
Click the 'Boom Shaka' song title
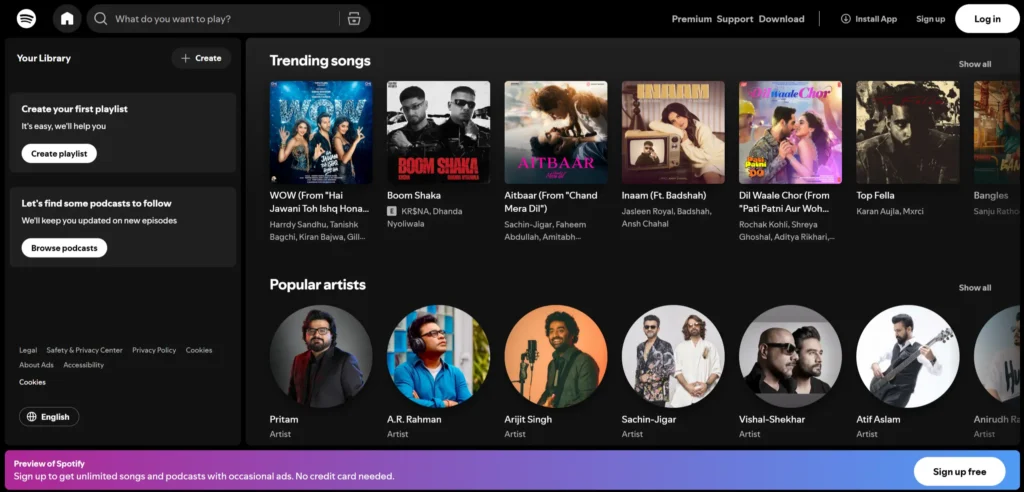coord(414,195)
